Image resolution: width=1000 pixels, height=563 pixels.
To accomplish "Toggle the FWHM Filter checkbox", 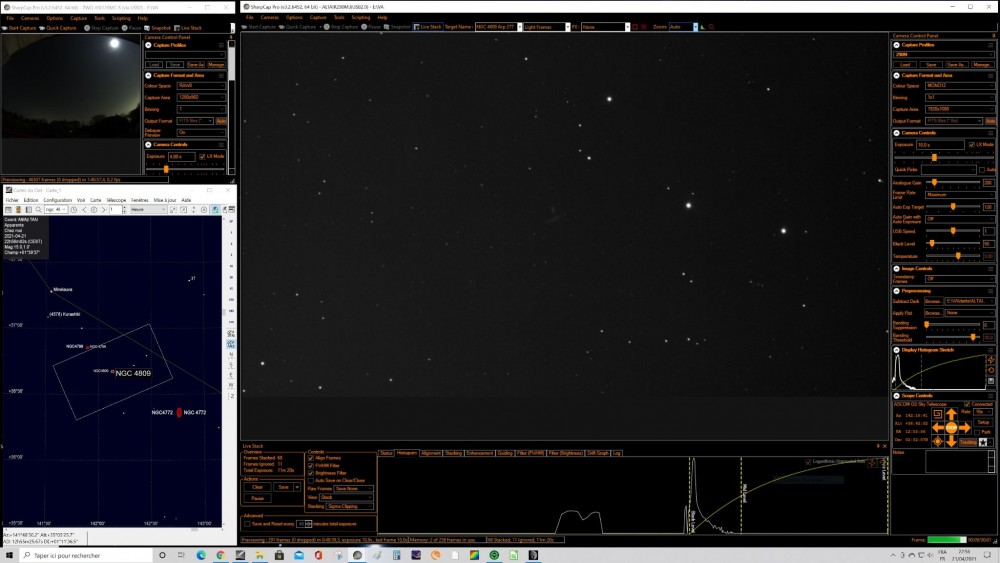I will point(311,465).
